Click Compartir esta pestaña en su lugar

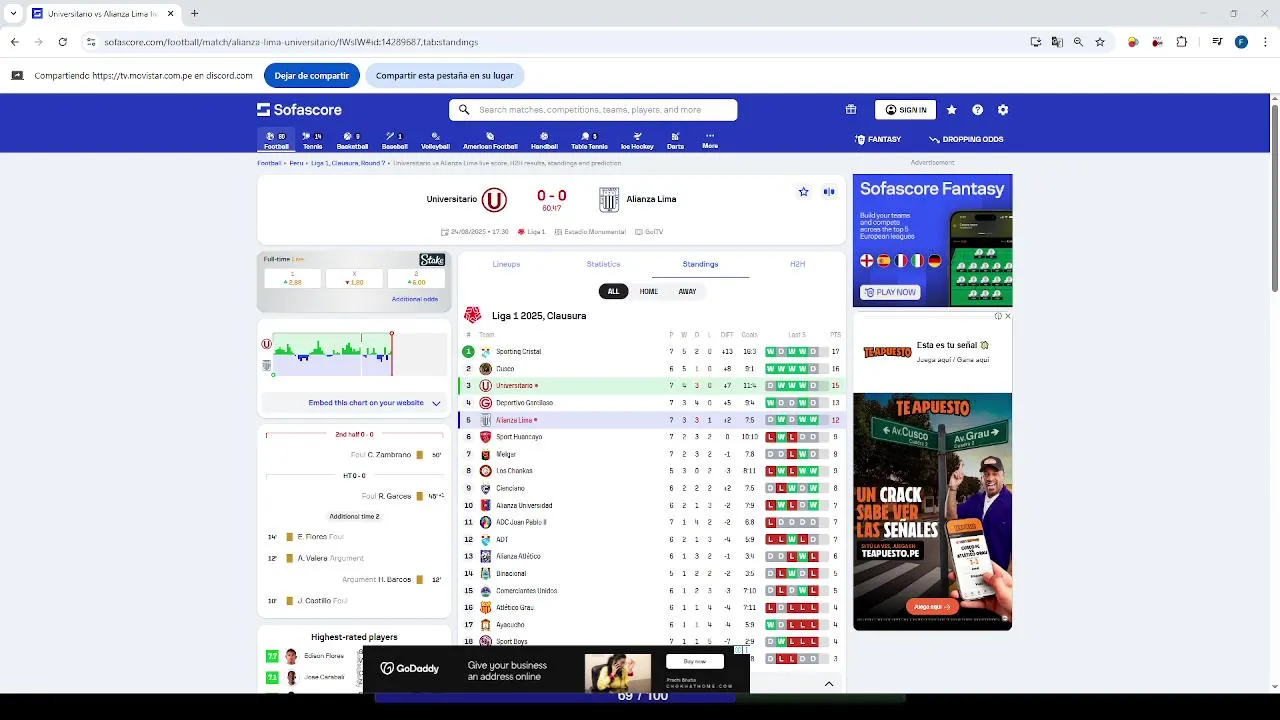pos(444,75)
